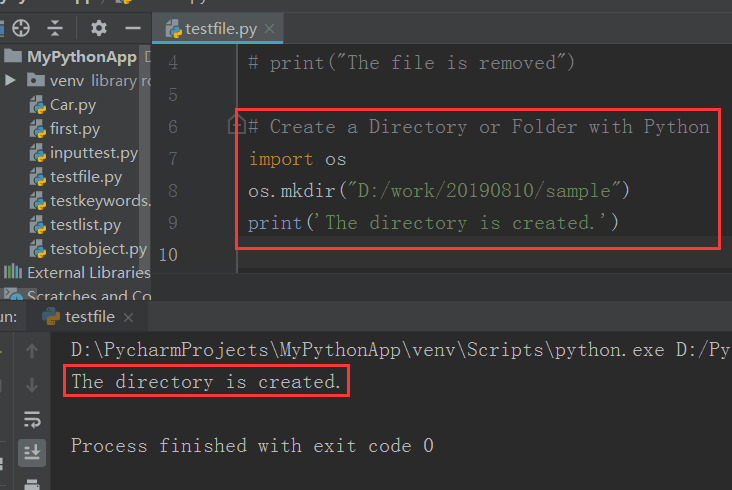Click 'Process finished with exit code 0' text

pyautogui.click(x=252, y=446)
